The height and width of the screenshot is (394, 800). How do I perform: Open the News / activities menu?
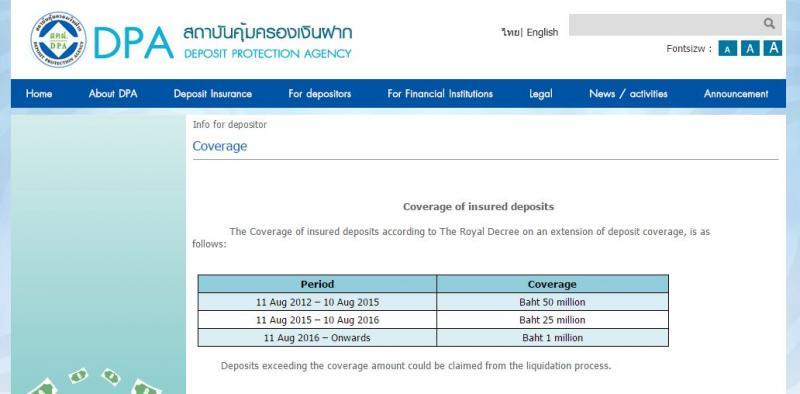[x=628, y=94]
